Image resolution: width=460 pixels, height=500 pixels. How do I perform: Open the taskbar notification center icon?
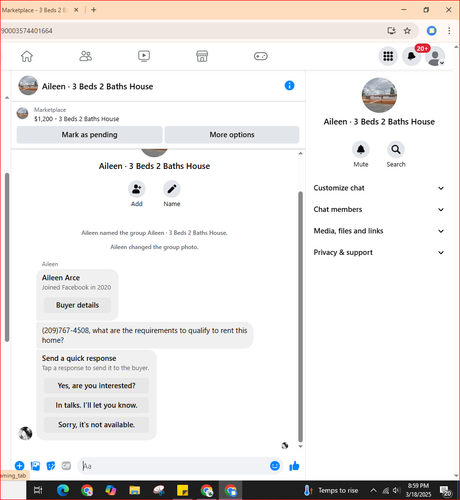(x=446, y=491)
